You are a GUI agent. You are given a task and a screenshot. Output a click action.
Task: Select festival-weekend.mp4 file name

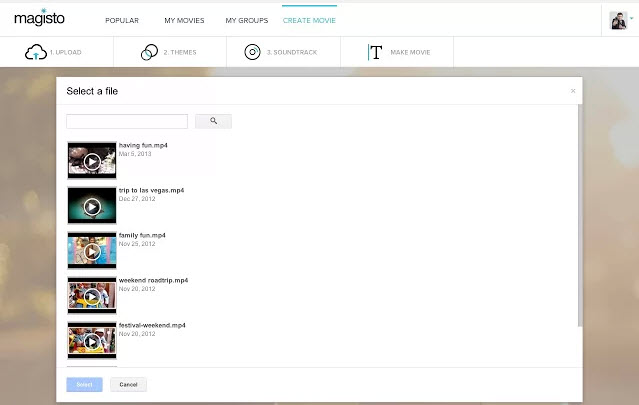(152, 325)
